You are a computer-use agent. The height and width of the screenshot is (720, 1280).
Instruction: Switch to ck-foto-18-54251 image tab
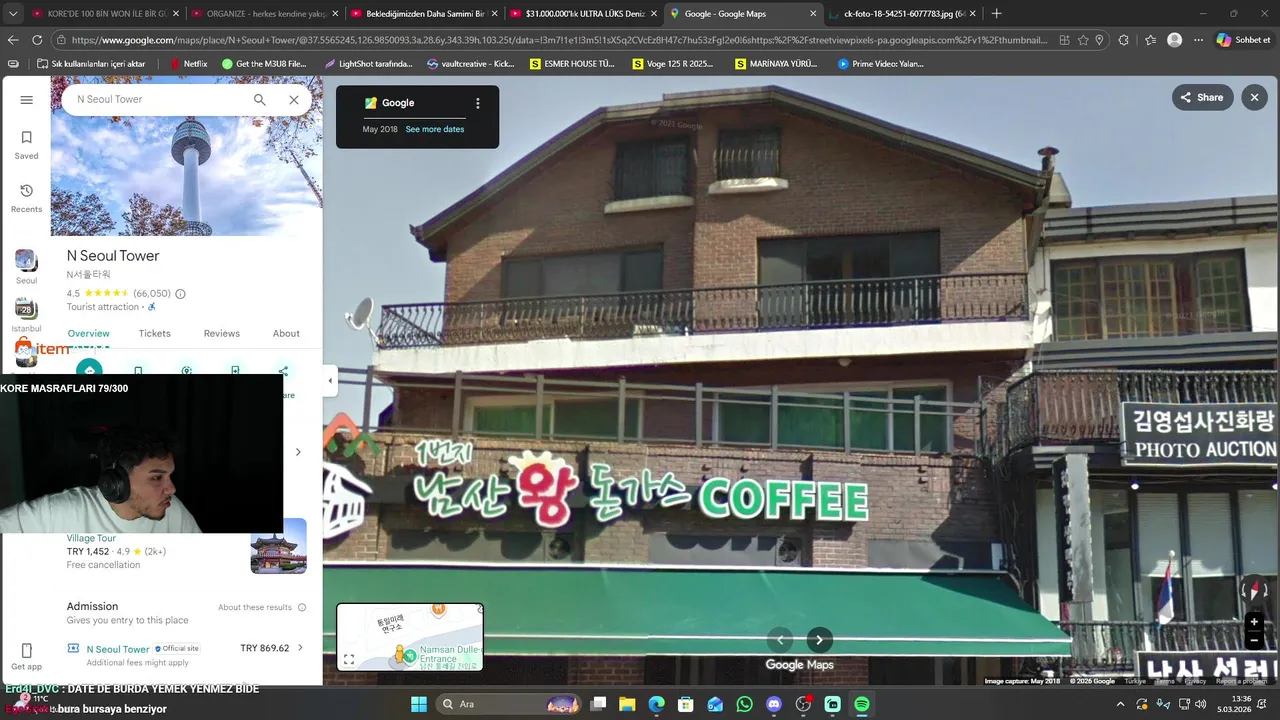point(903,14)
